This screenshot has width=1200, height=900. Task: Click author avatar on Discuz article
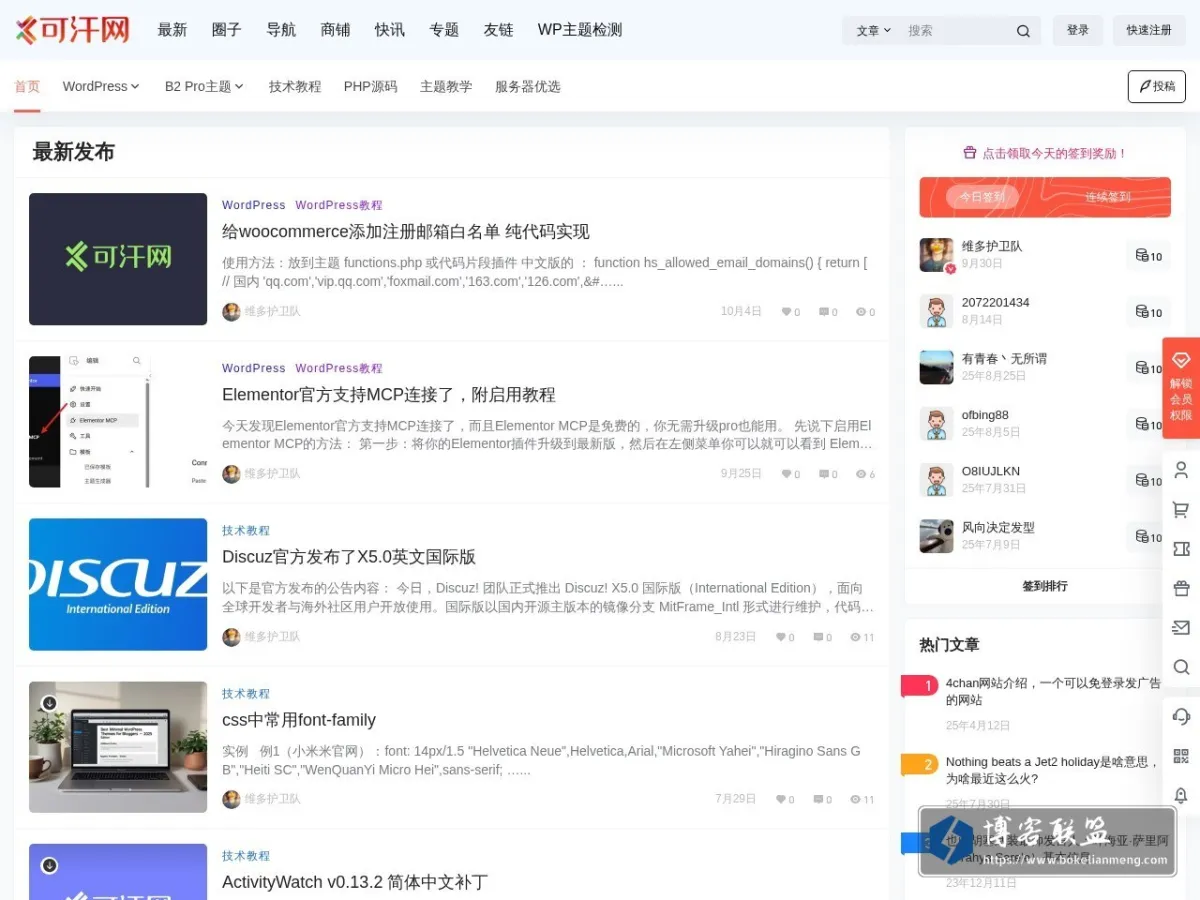(x=231, y=637)
